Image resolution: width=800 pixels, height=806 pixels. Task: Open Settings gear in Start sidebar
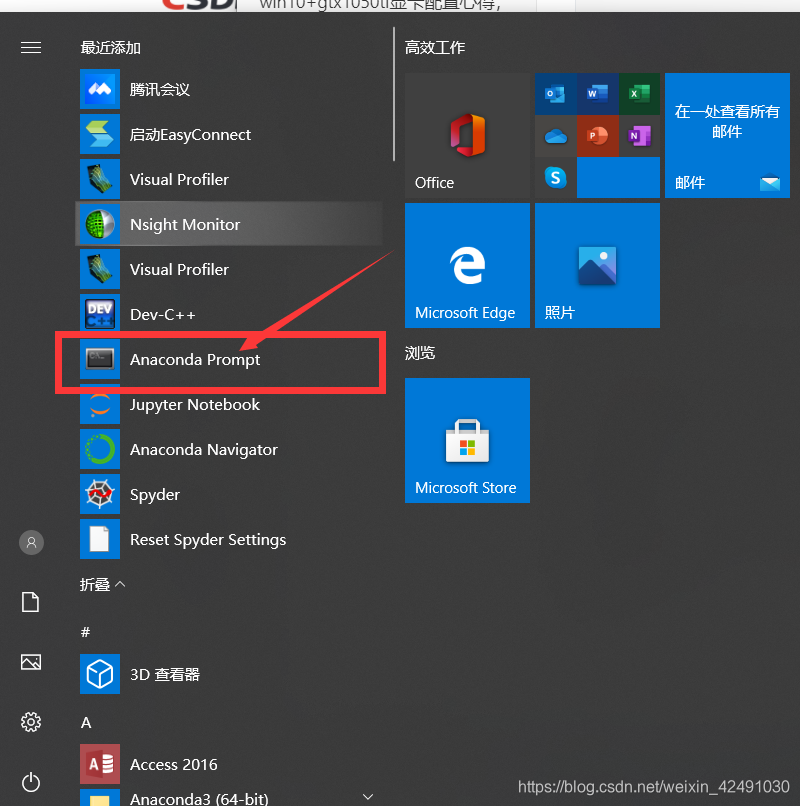click(31, 722)
